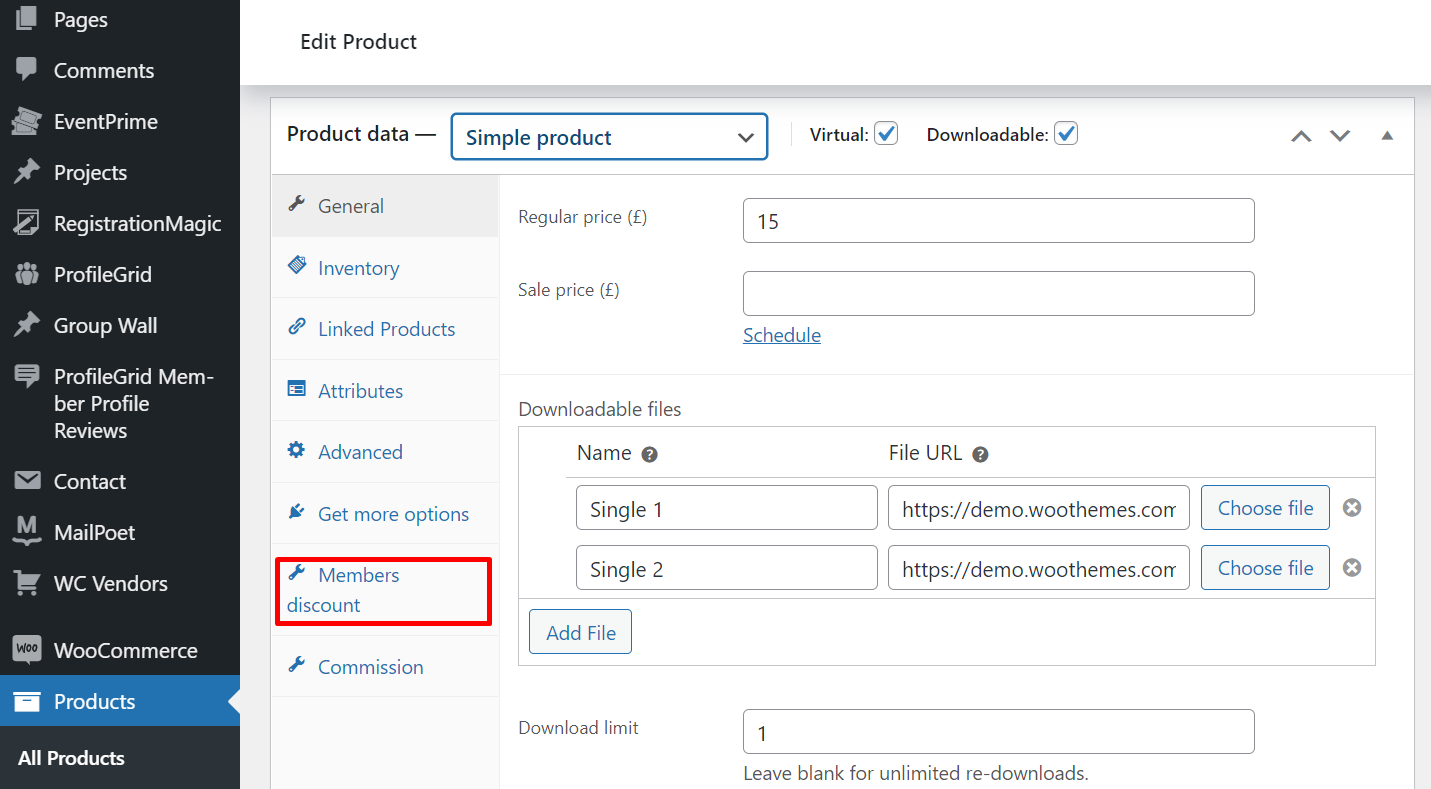
Task: Click the Add File button
Action: tap(580, 632)
